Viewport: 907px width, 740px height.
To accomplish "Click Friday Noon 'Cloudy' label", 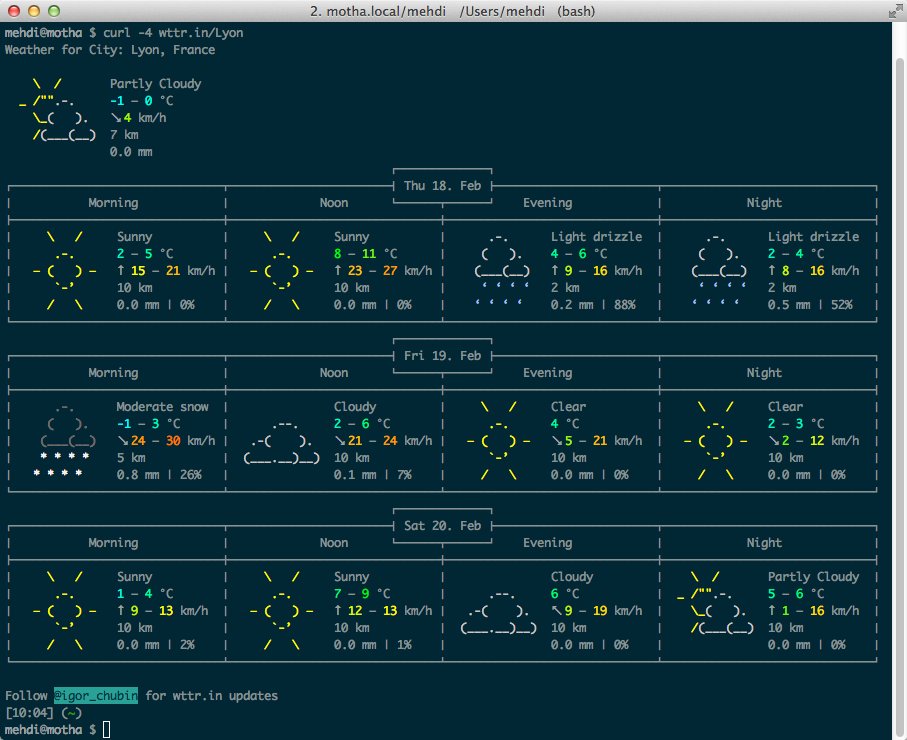I will [x=355, y=407].
